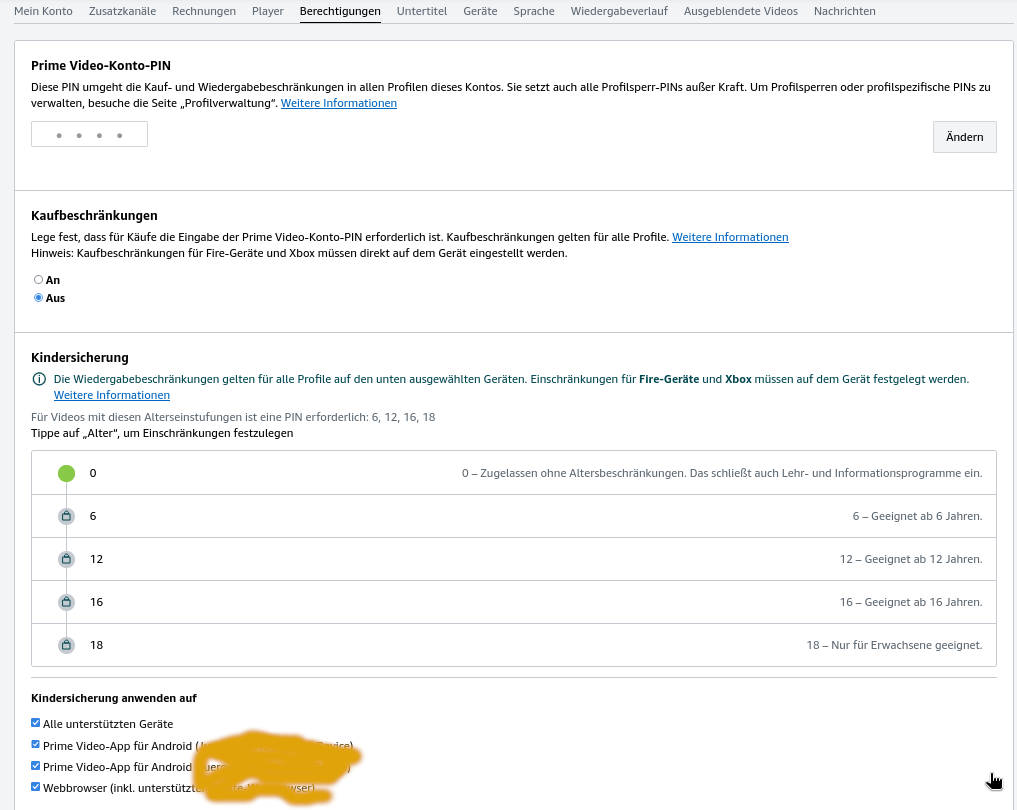
Task: Click the info icon under Kindersicherung
Action: (39, 380)
